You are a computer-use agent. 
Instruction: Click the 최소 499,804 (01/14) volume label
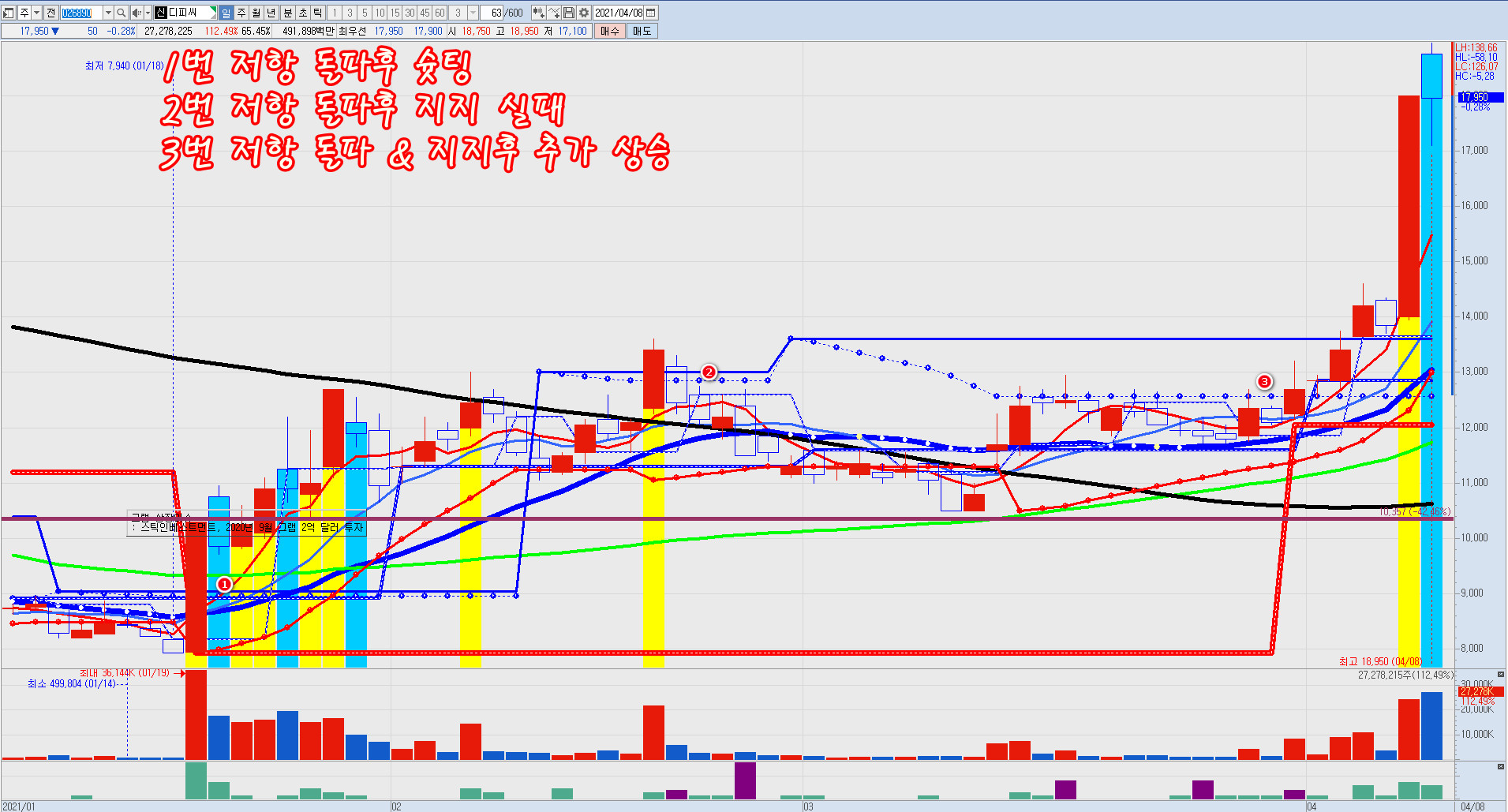click(x=72, y=683)
